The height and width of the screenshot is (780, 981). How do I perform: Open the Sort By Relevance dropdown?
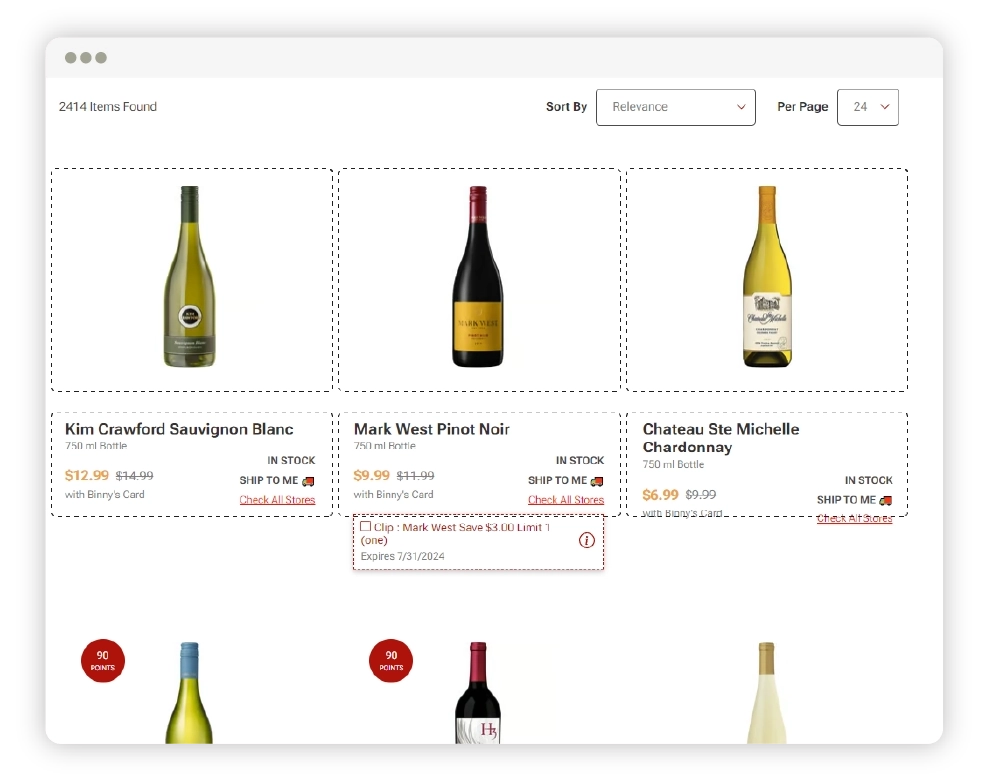click(675, 107)
